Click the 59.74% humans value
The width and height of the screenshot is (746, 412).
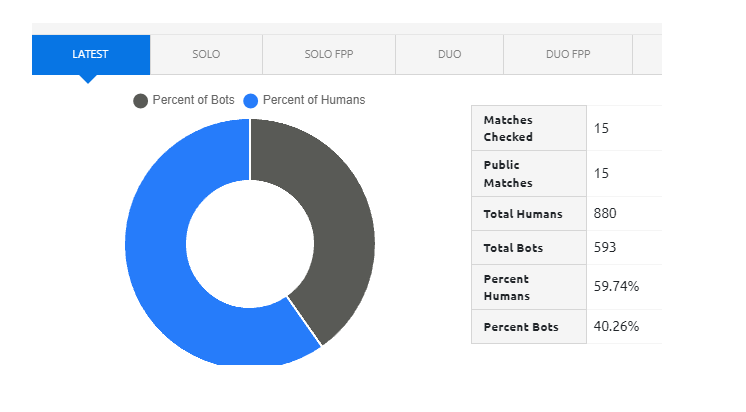616,287
